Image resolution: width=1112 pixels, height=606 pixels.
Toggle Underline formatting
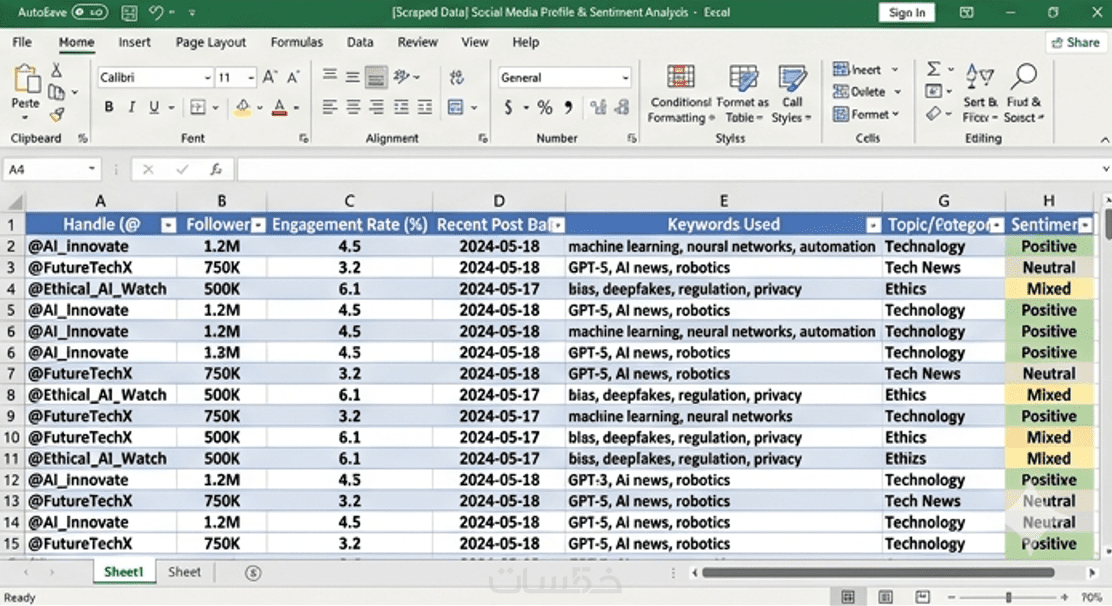coord(154,107)
